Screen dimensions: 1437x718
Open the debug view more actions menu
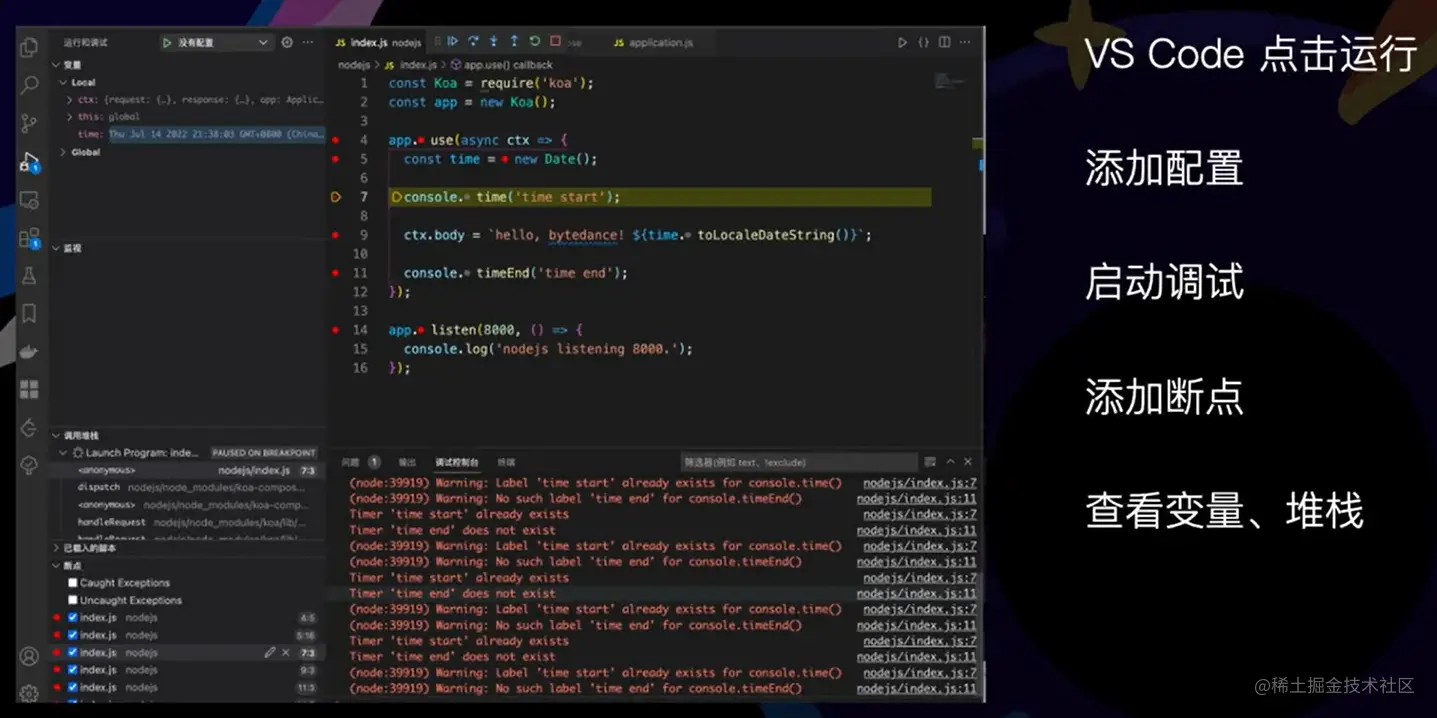coord(308,43)
